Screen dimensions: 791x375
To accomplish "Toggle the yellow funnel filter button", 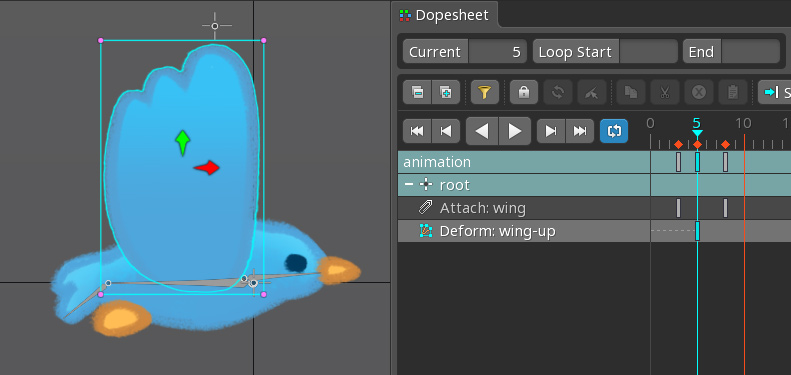I will [x=484, y=92].
